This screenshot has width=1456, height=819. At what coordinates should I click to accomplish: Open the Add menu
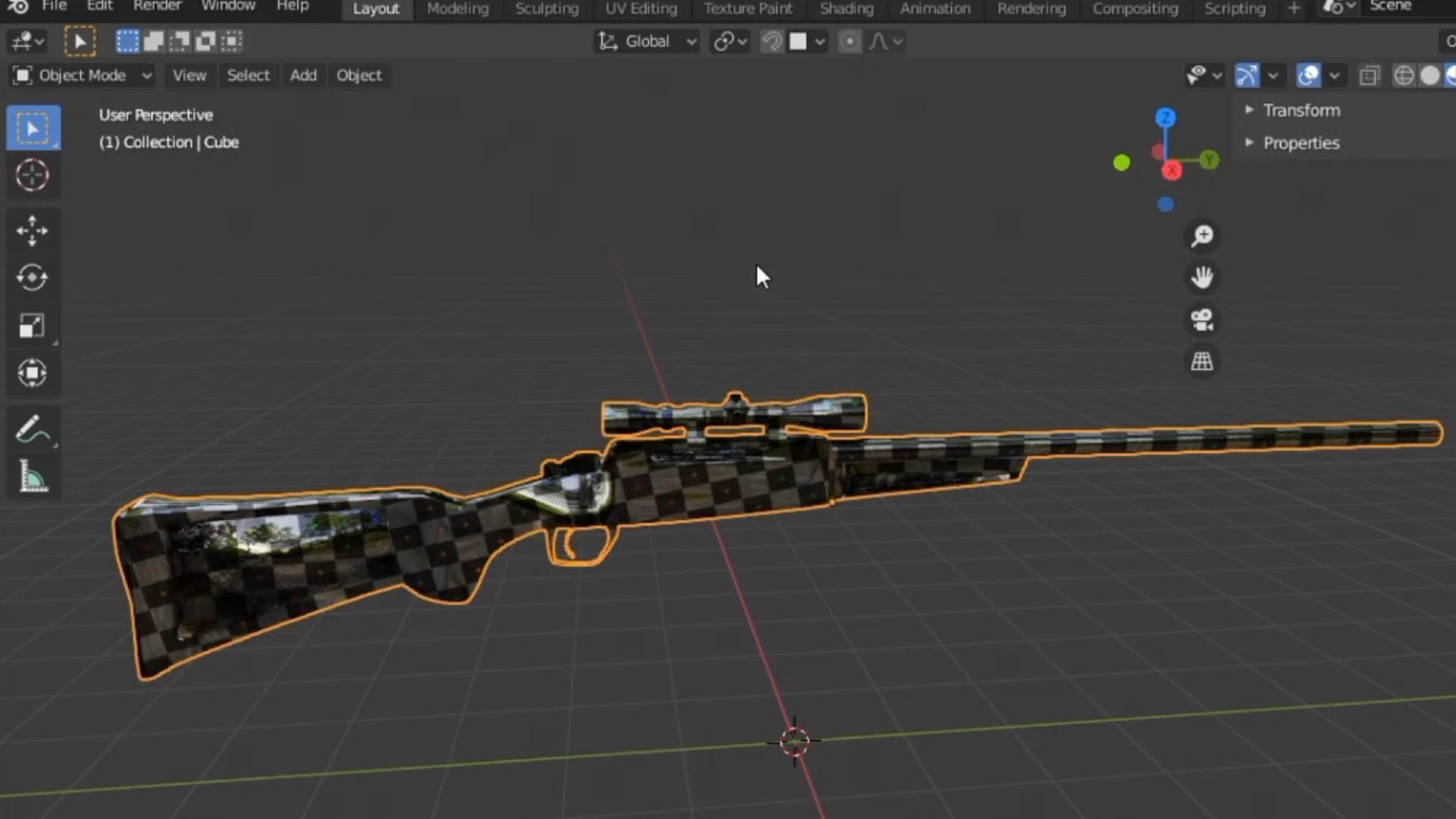[x=303, y=76]
